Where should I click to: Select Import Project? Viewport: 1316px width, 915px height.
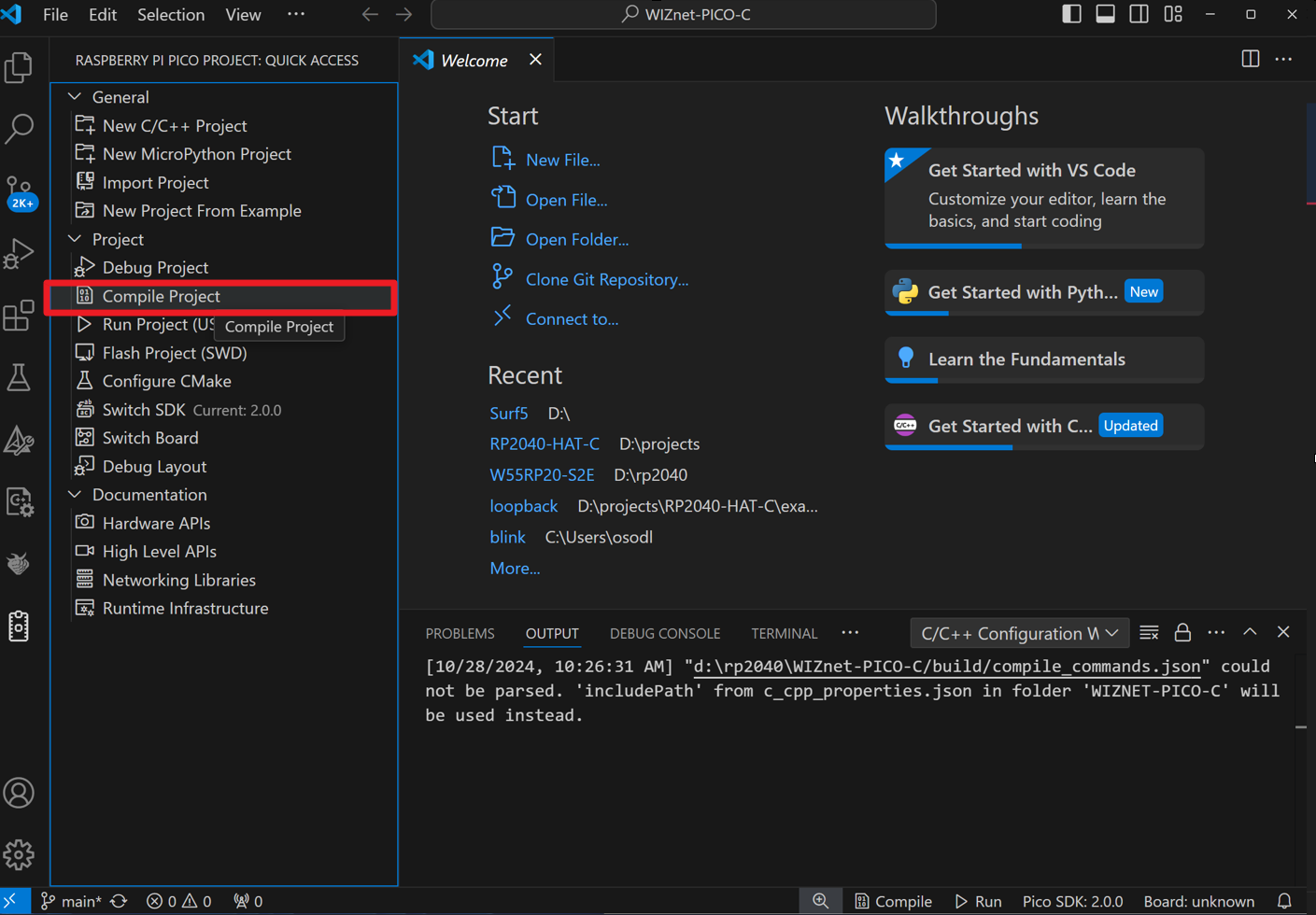click(x=155, y=183)
